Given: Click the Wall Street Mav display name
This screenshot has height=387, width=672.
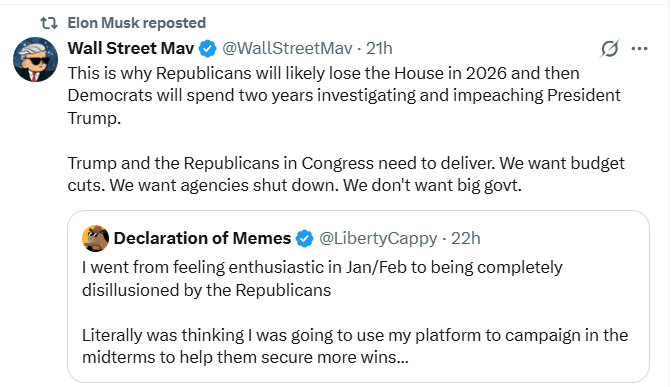Looking at the screenshot, I should click(131, 48).
